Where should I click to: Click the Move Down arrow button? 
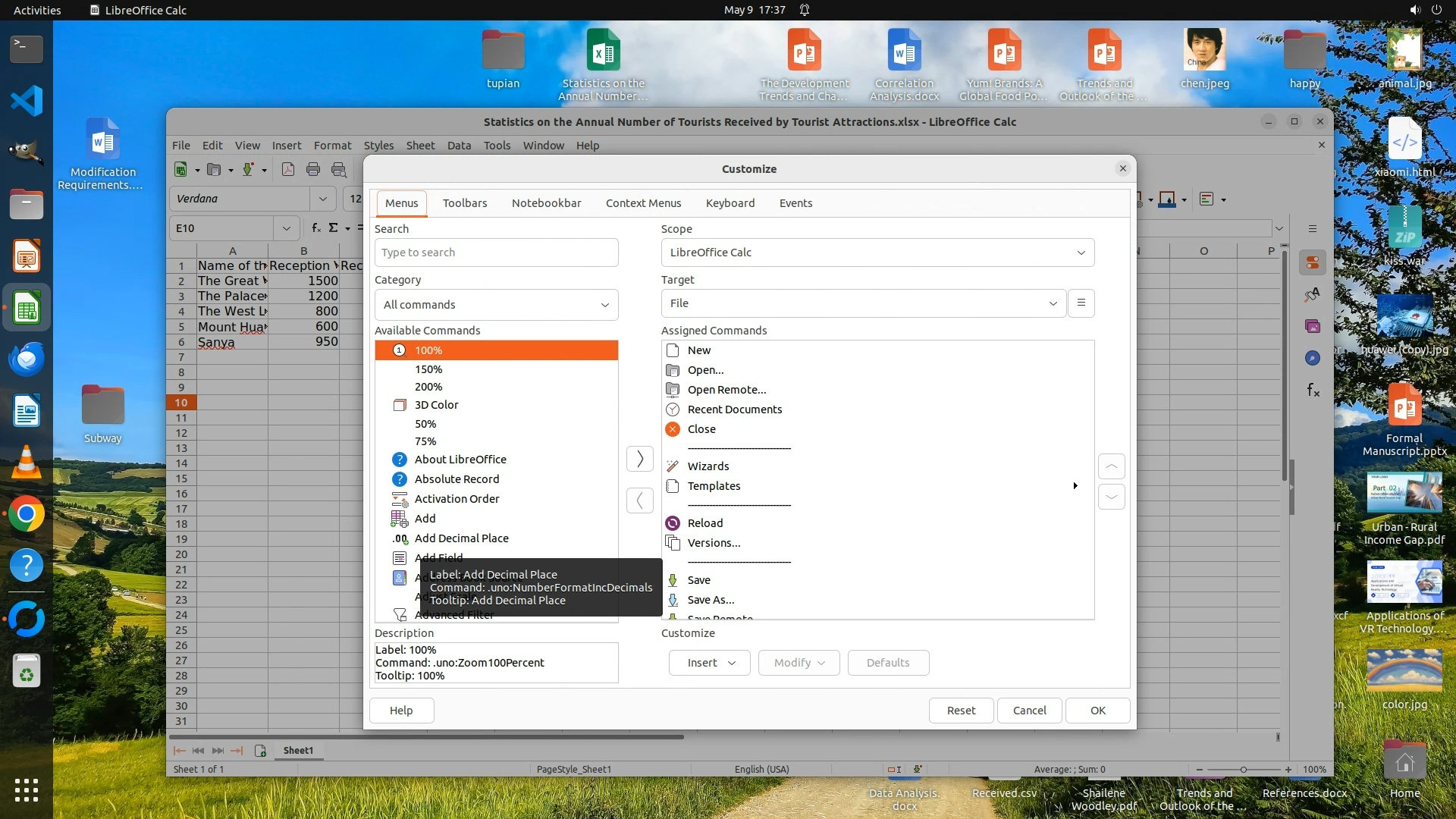coord(1111,497)
